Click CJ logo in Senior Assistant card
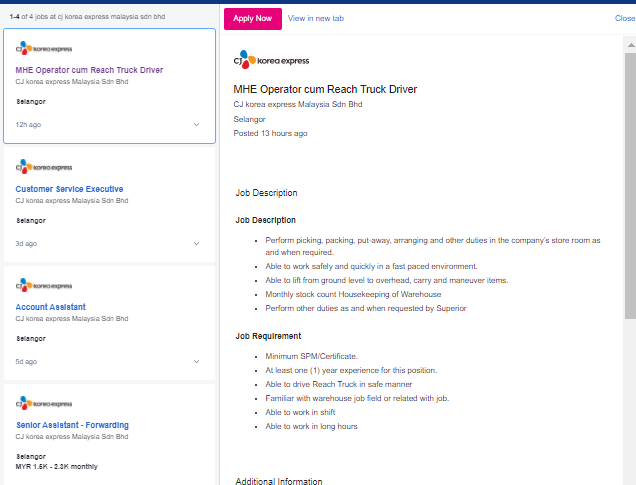 click(x=44, y=403)
